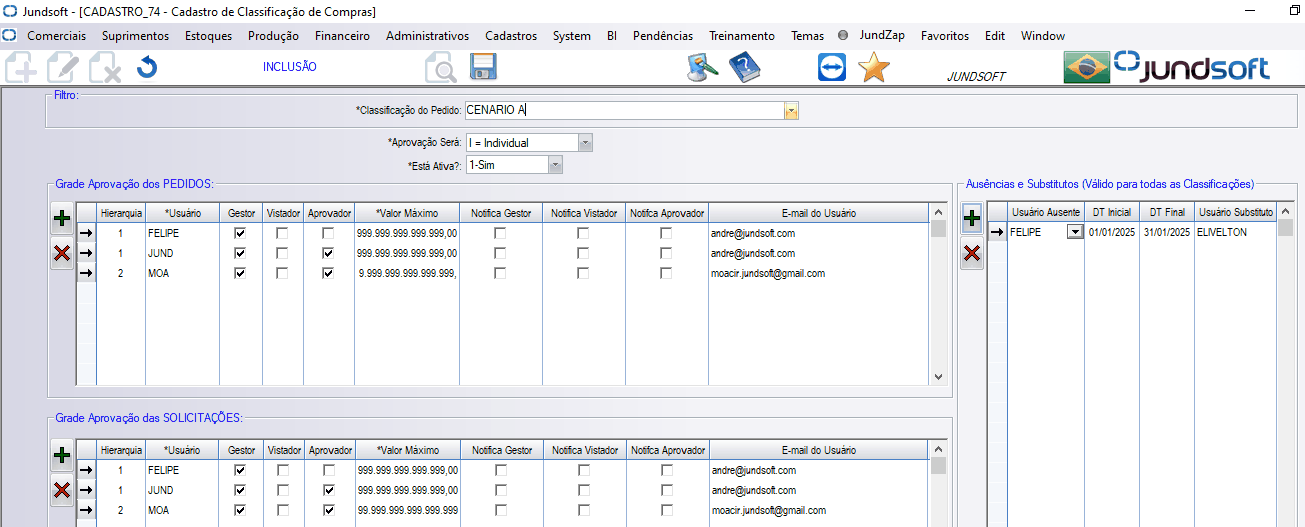The width and height of the screenshot is (1305, 527).
Task: Add a row to the PEDIDOS approval grid
Action: [x=61, y=218]
